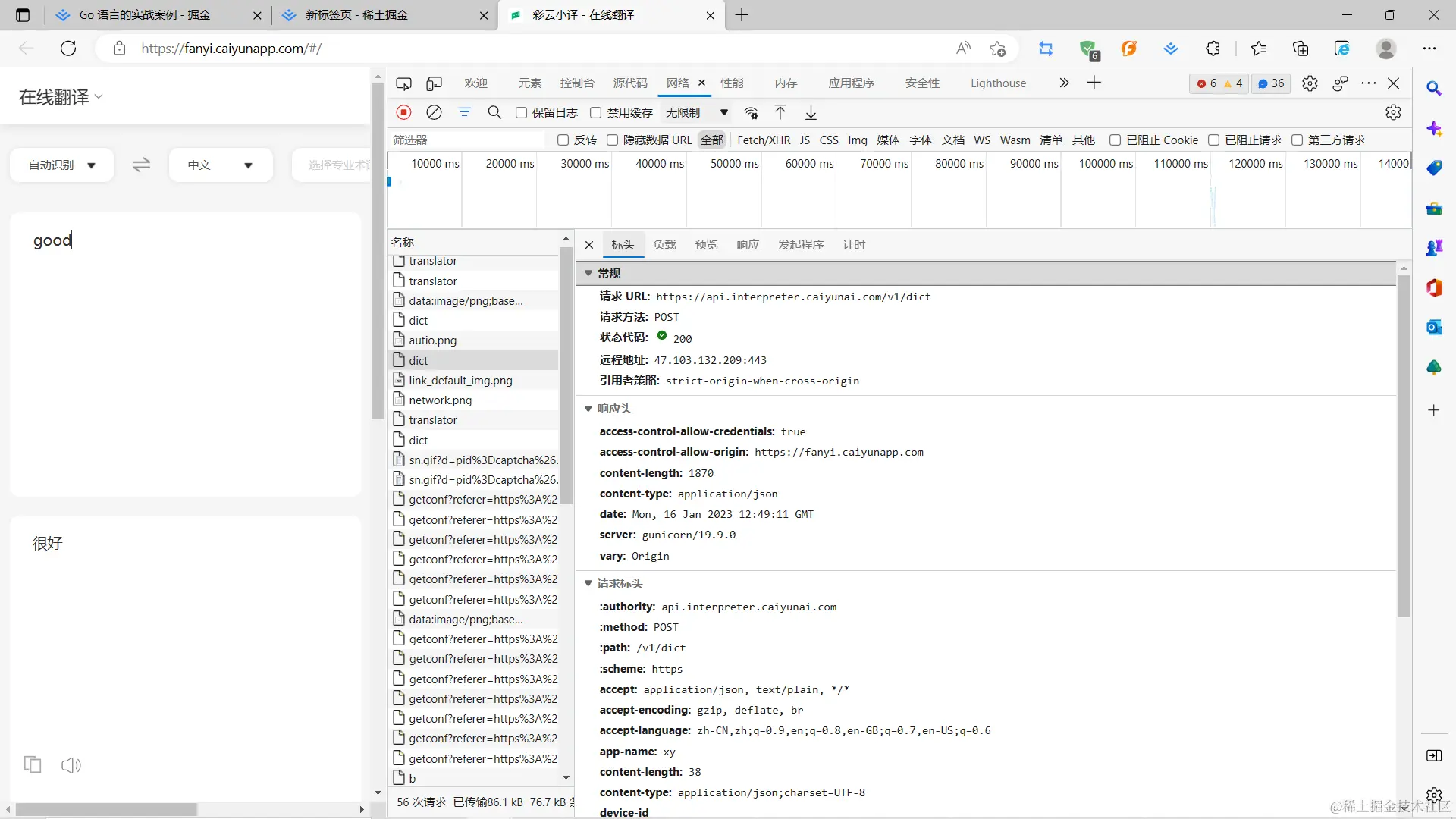This screenshot has width=1456, height=819.
Task: Open browser extensions puzzle icon
Action: [1213, 49]
